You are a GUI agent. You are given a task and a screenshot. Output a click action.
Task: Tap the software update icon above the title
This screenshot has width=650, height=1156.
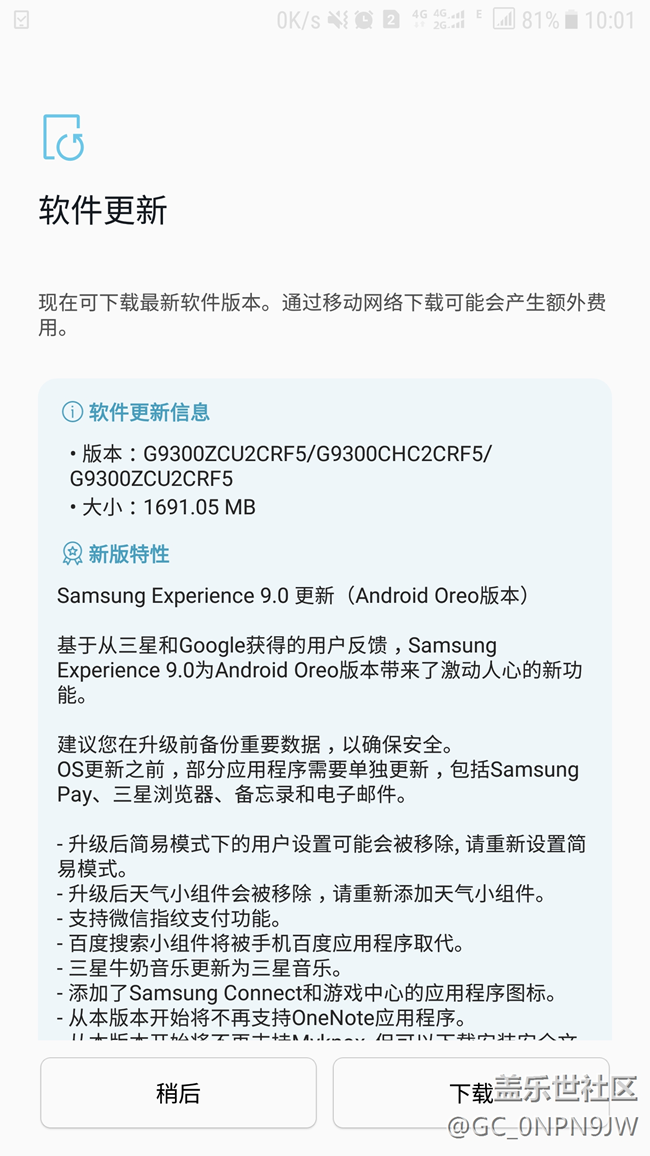[x=63, y=136]
